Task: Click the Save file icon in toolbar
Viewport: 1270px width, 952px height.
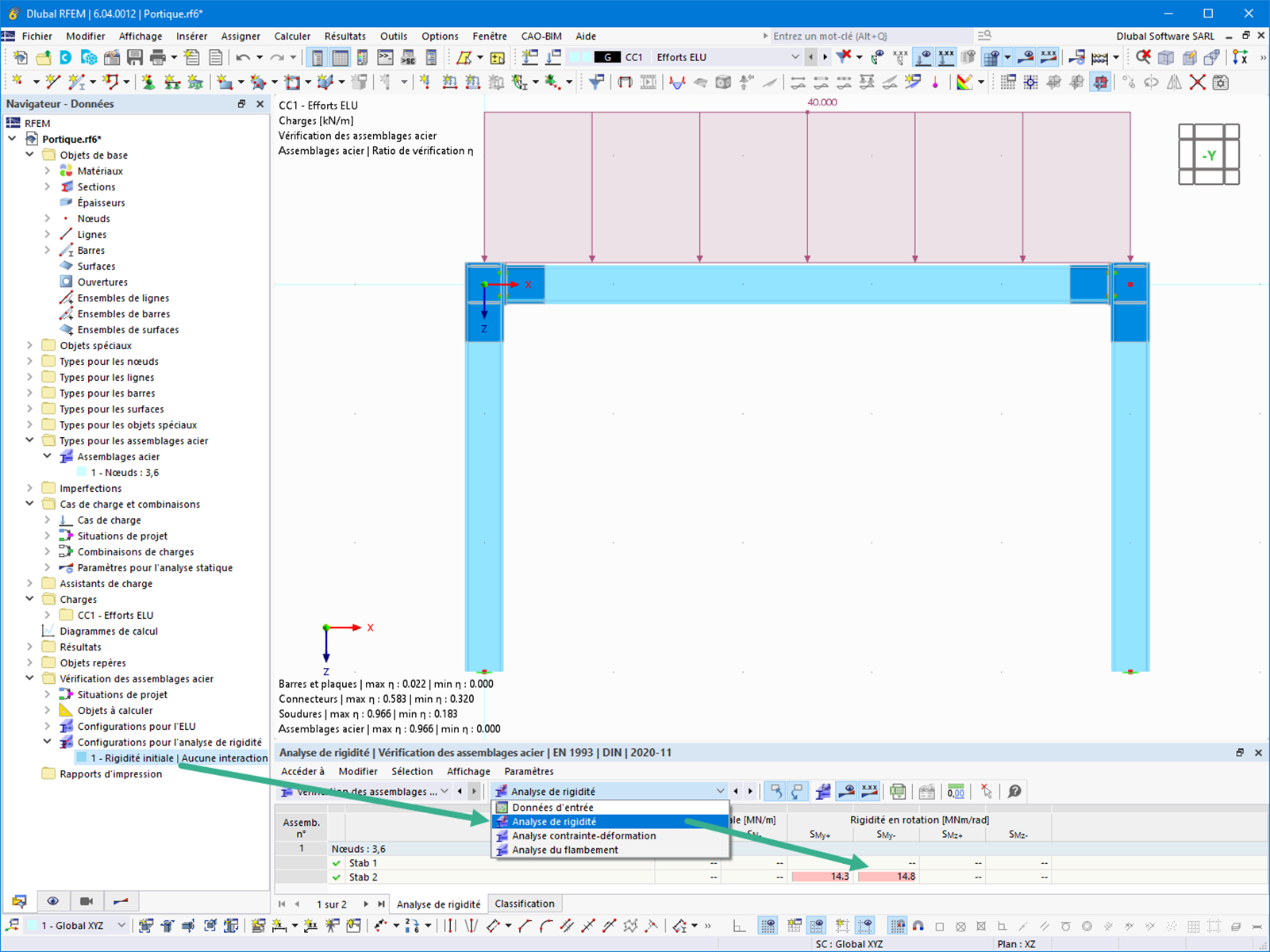Action: (x=135, y=57)
